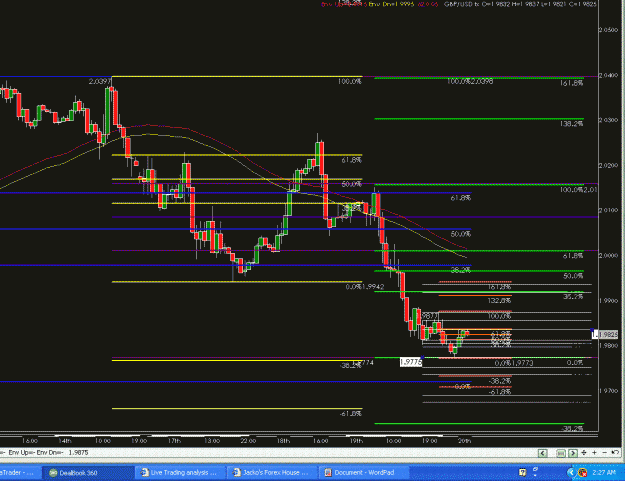The image size is (625, 481).
Task: Click the 0.0% 1.9942 Fibonacci label
Action: tap(365, 287)
